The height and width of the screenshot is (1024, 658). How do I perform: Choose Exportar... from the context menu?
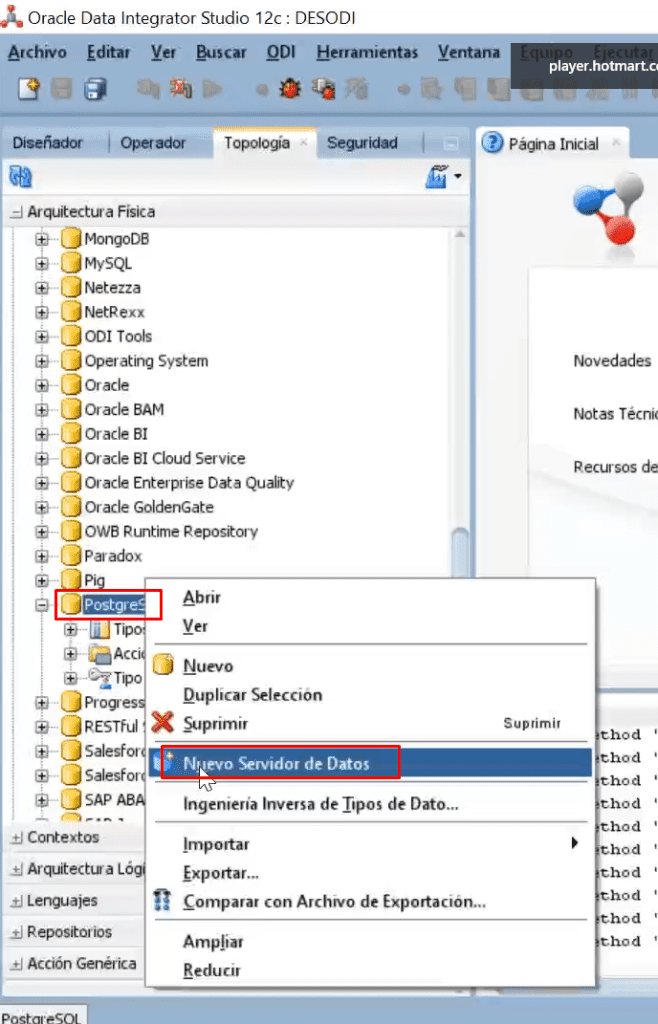click(221, 872)
